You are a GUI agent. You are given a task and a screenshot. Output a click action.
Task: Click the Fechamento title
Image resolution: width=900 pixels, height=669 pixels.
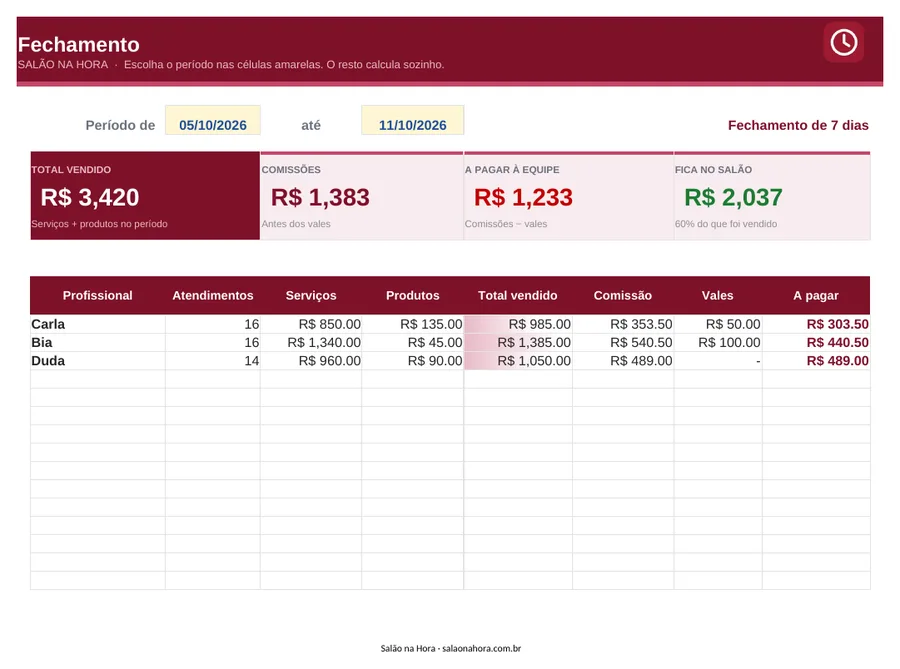pos(79,45)
